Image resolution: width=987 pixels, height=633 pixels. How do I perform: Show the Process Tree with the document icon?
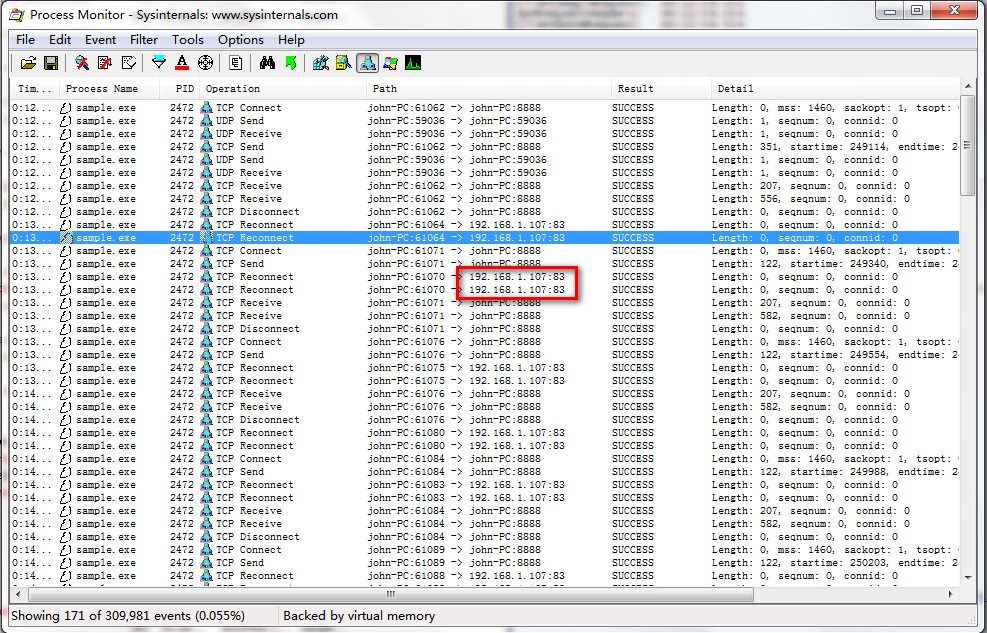(x=235, y=63)
